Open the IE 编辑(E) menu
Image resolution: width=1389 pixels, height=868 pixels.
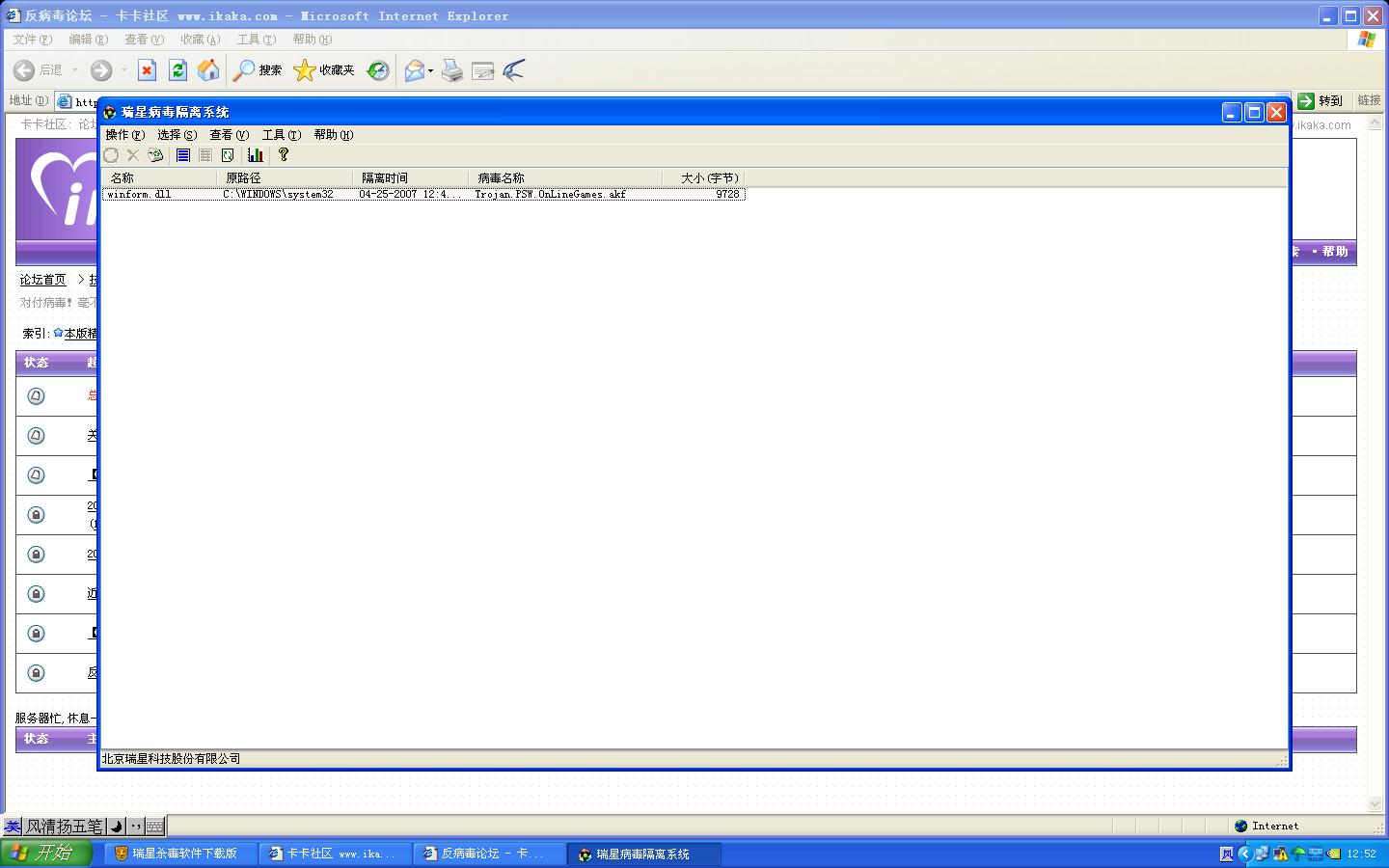pos(88,40)
